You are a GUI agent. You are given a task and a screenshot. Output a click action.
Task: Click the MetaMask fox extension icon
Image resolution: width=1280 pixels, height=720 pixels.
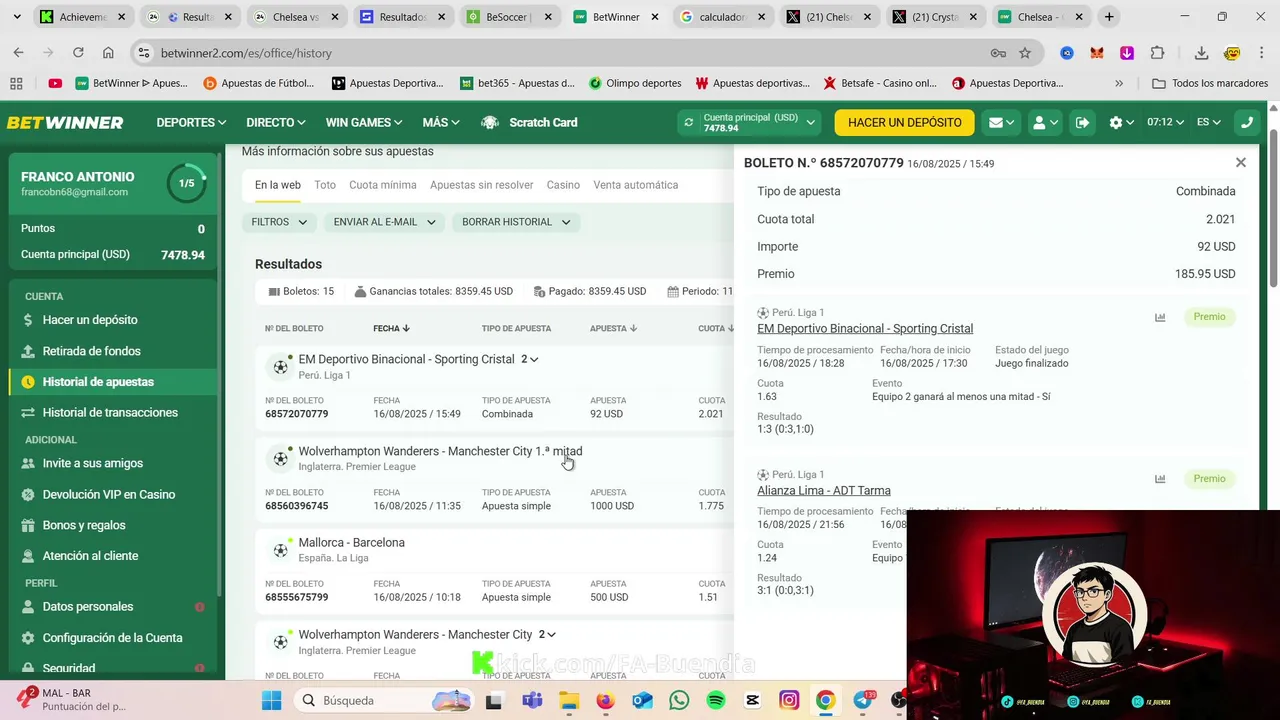(1097, 53)
